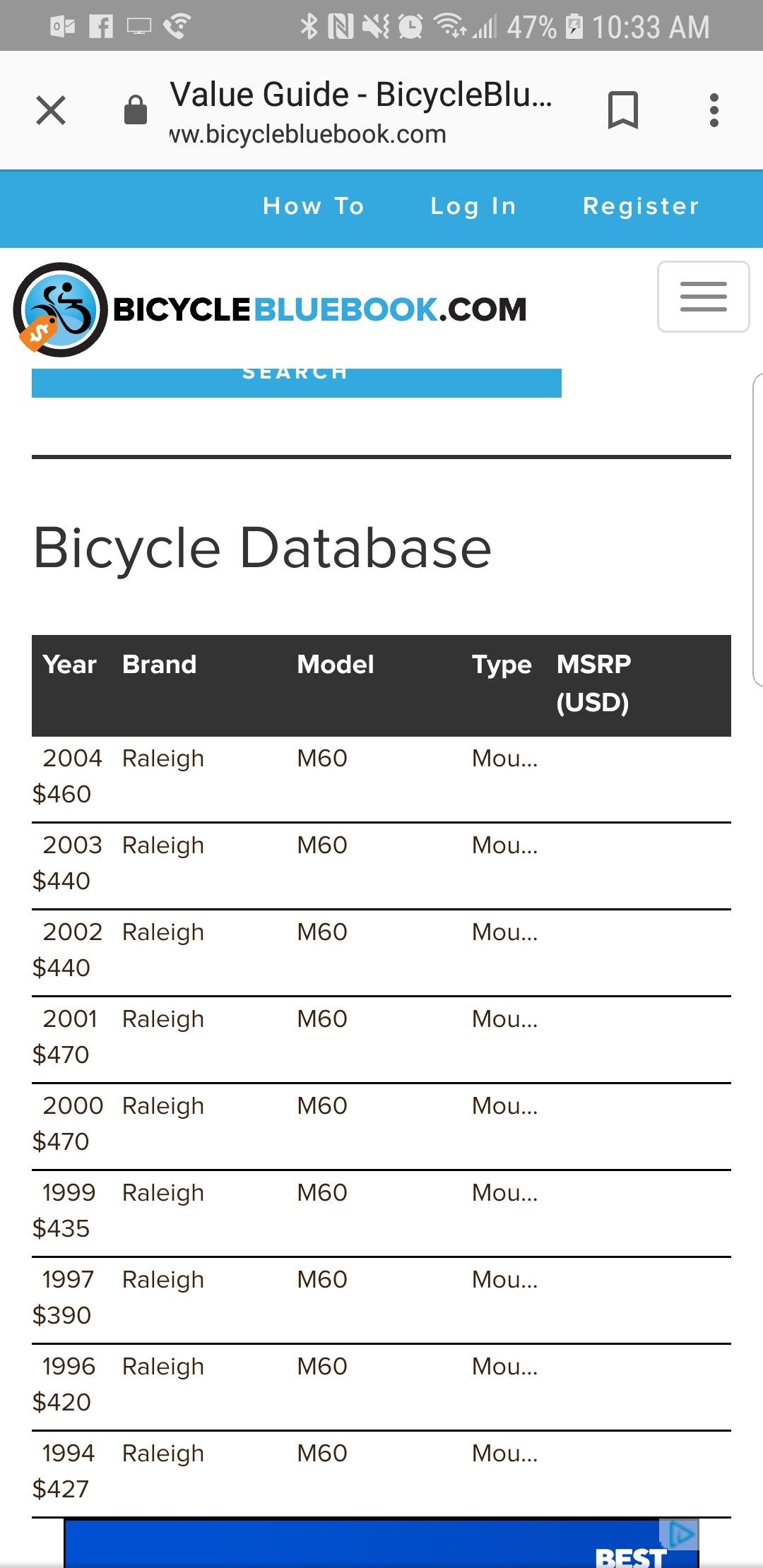Go to Log In page
The width and height of the screenshot is (763, 1568).
click(x=473, y=206)
